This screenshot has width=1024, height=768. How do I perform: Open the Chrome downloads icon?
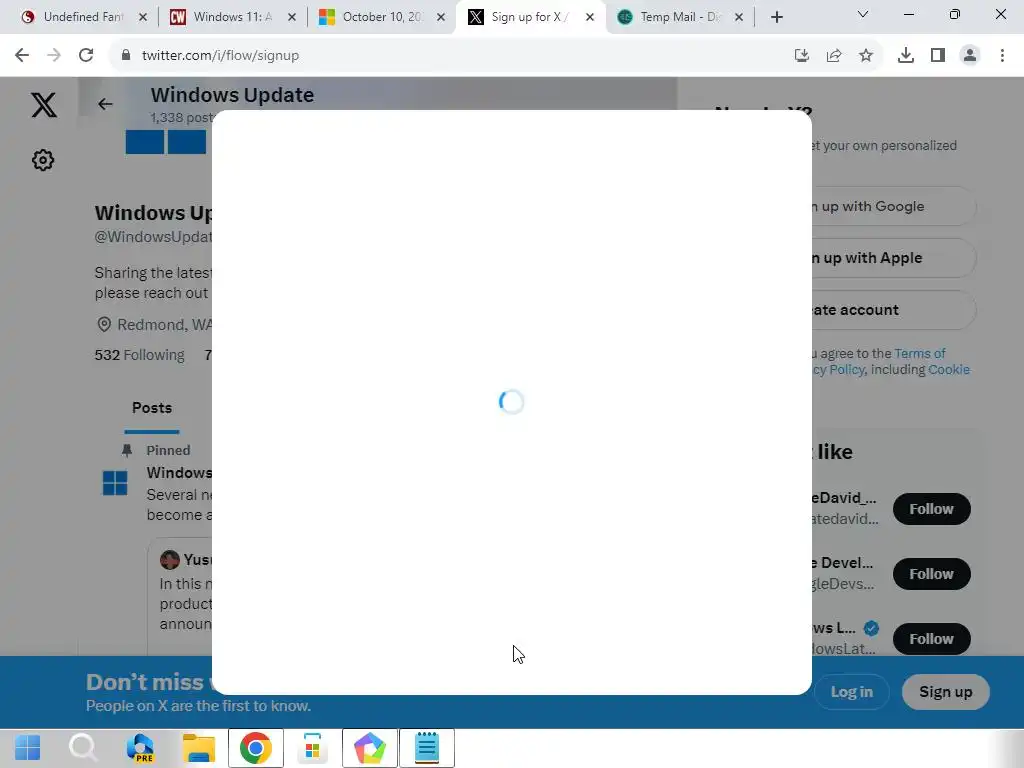point(906,56)
